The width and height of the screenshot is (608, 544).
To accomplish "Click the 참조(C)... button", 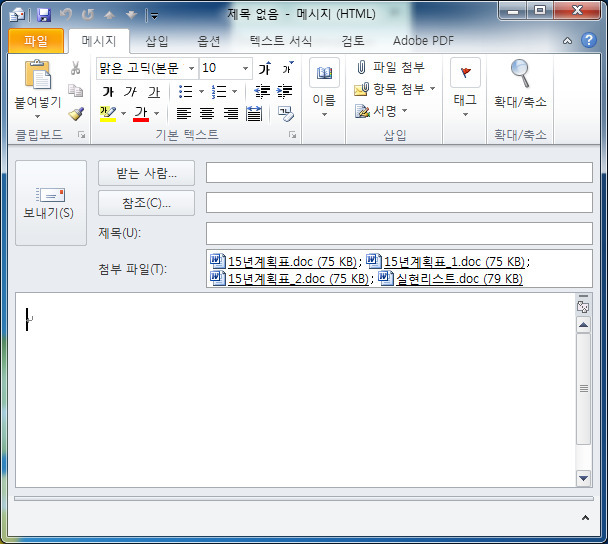I will click(146, 203).
